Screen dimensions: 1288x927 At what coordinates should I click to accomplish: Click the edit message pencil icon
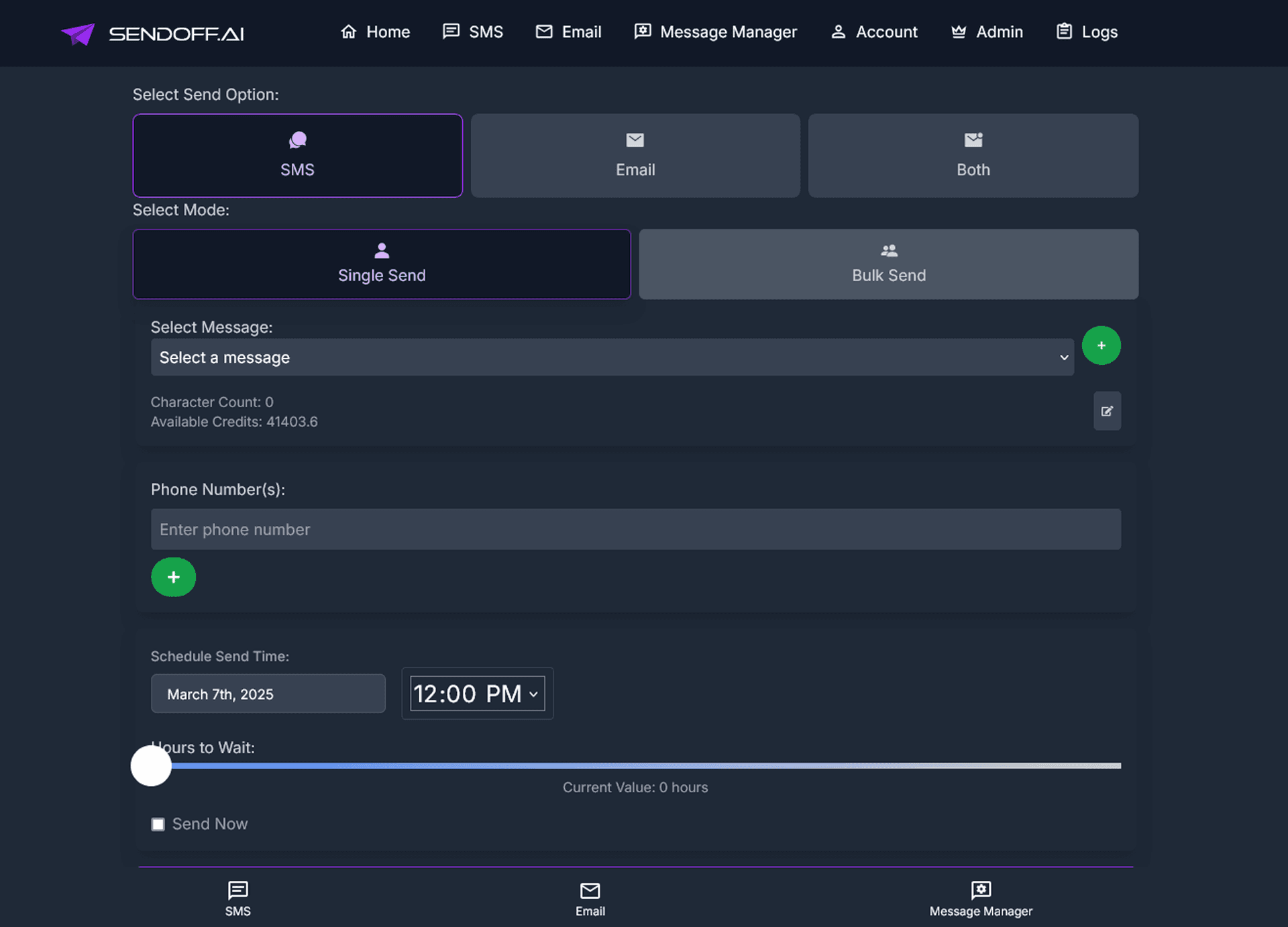[x=1107, y=411]
